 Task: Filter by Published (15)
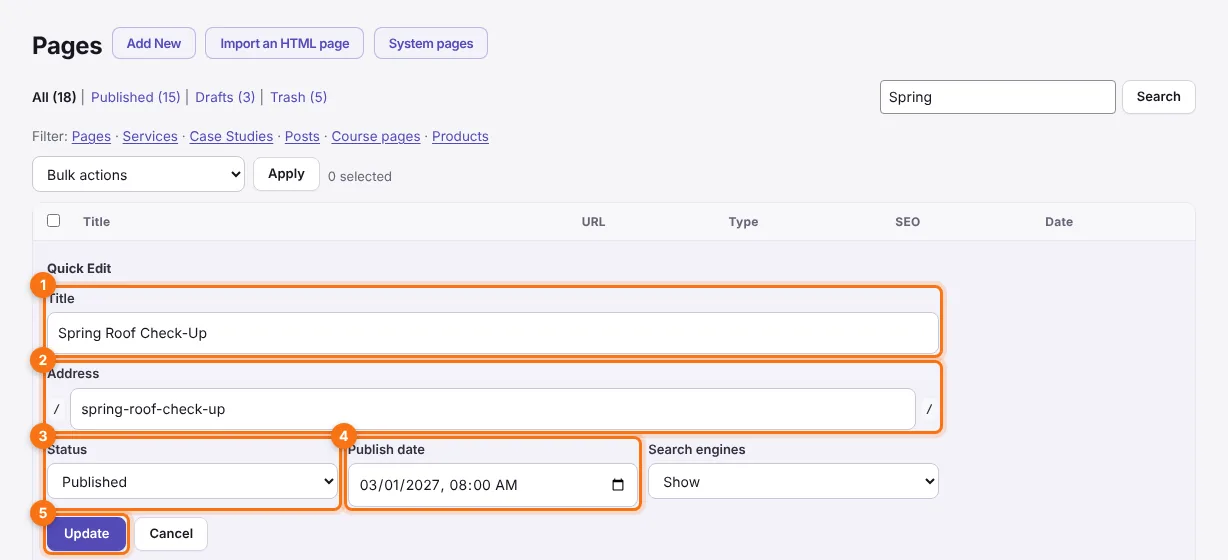coord(136,97)
